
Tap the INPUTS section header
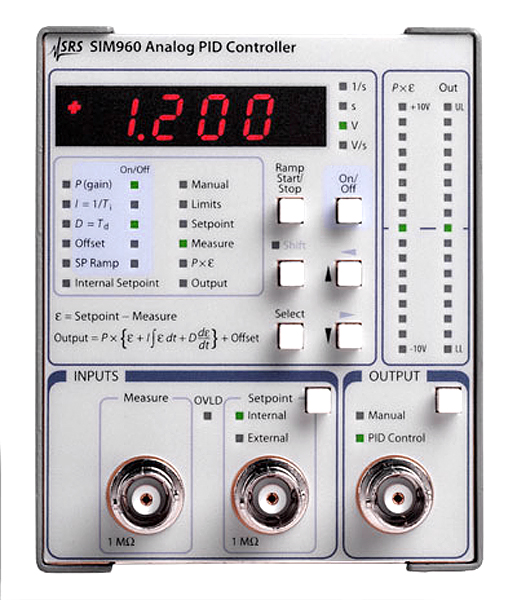click(96, 376)
